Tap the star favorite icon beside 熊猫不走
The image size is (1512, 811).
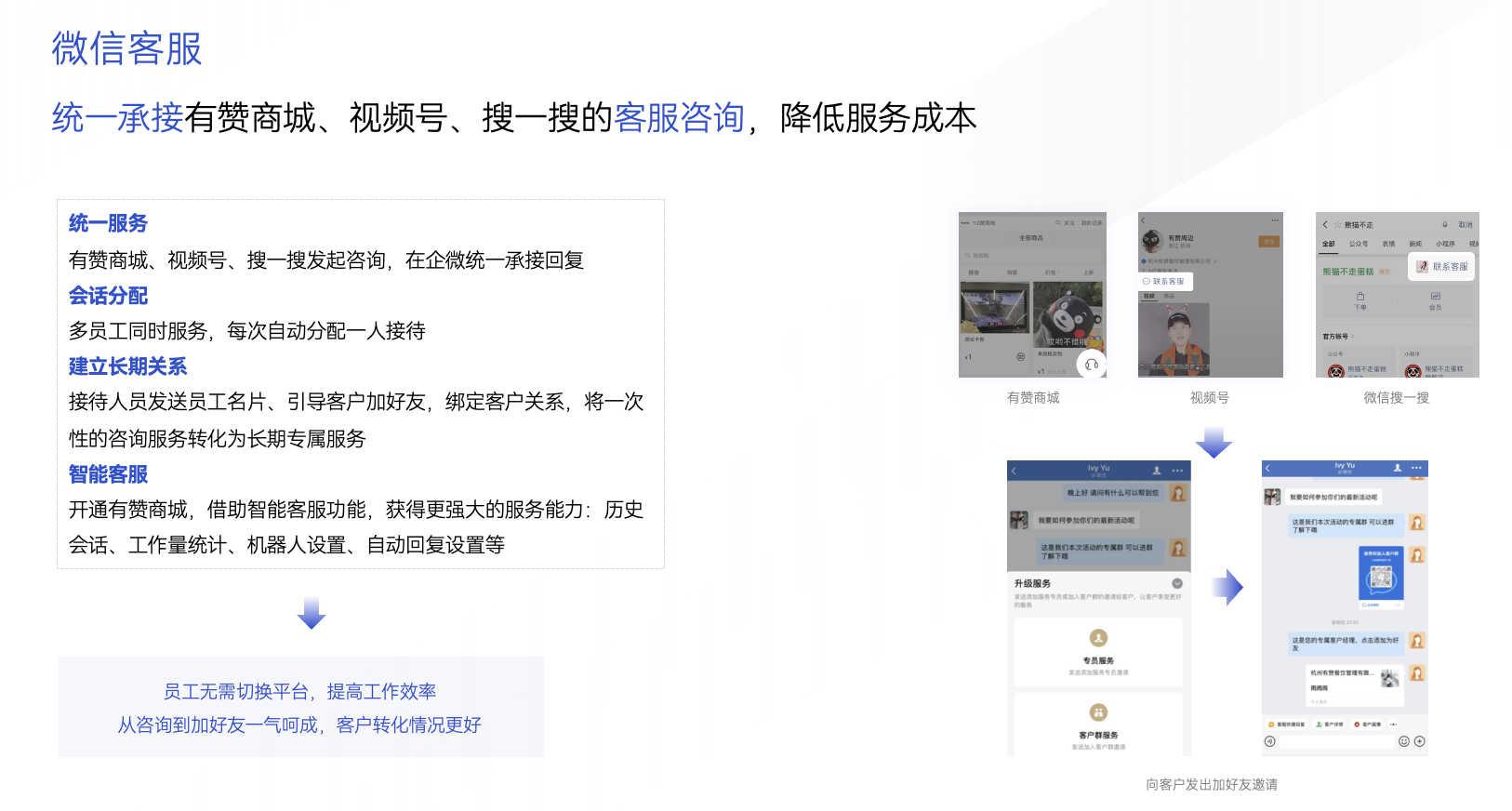click(1338, 224)
